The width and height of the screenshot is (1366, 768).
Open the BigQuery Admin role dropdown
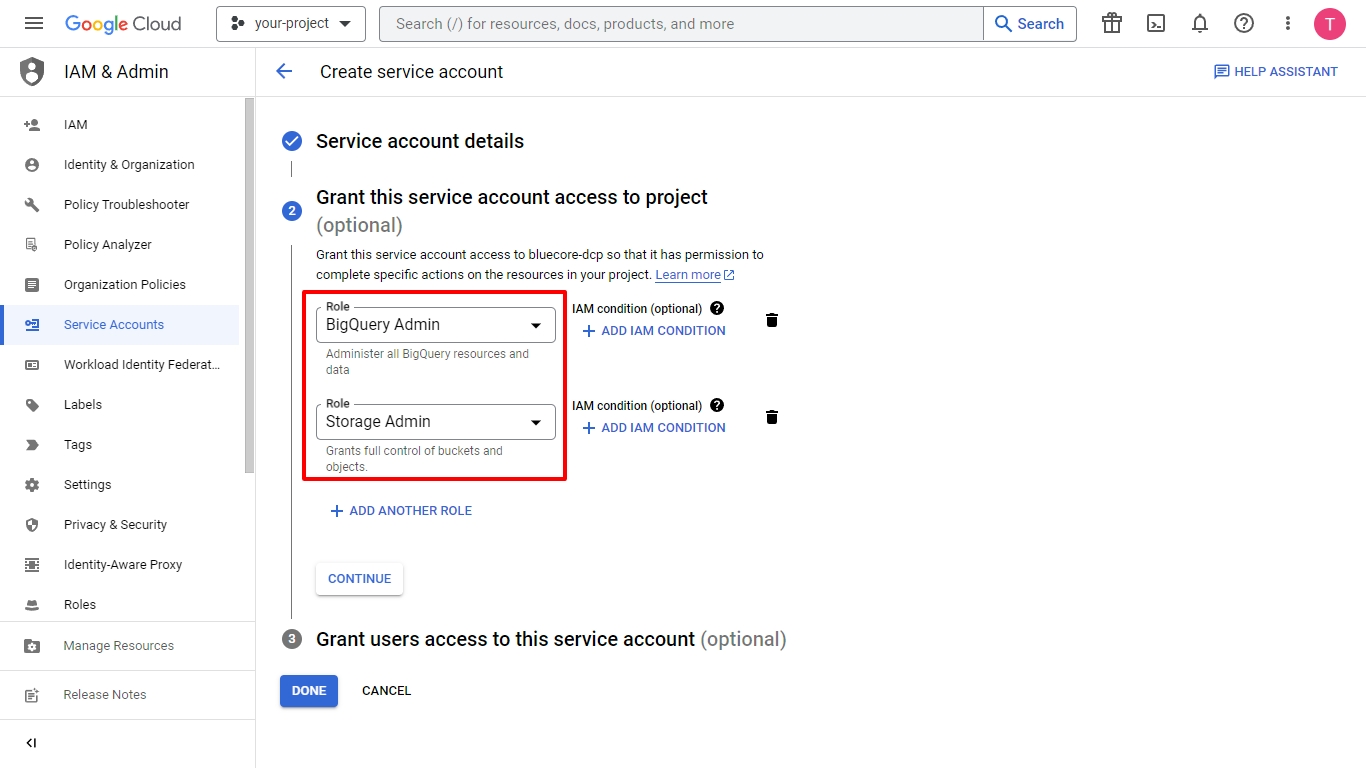435,325
